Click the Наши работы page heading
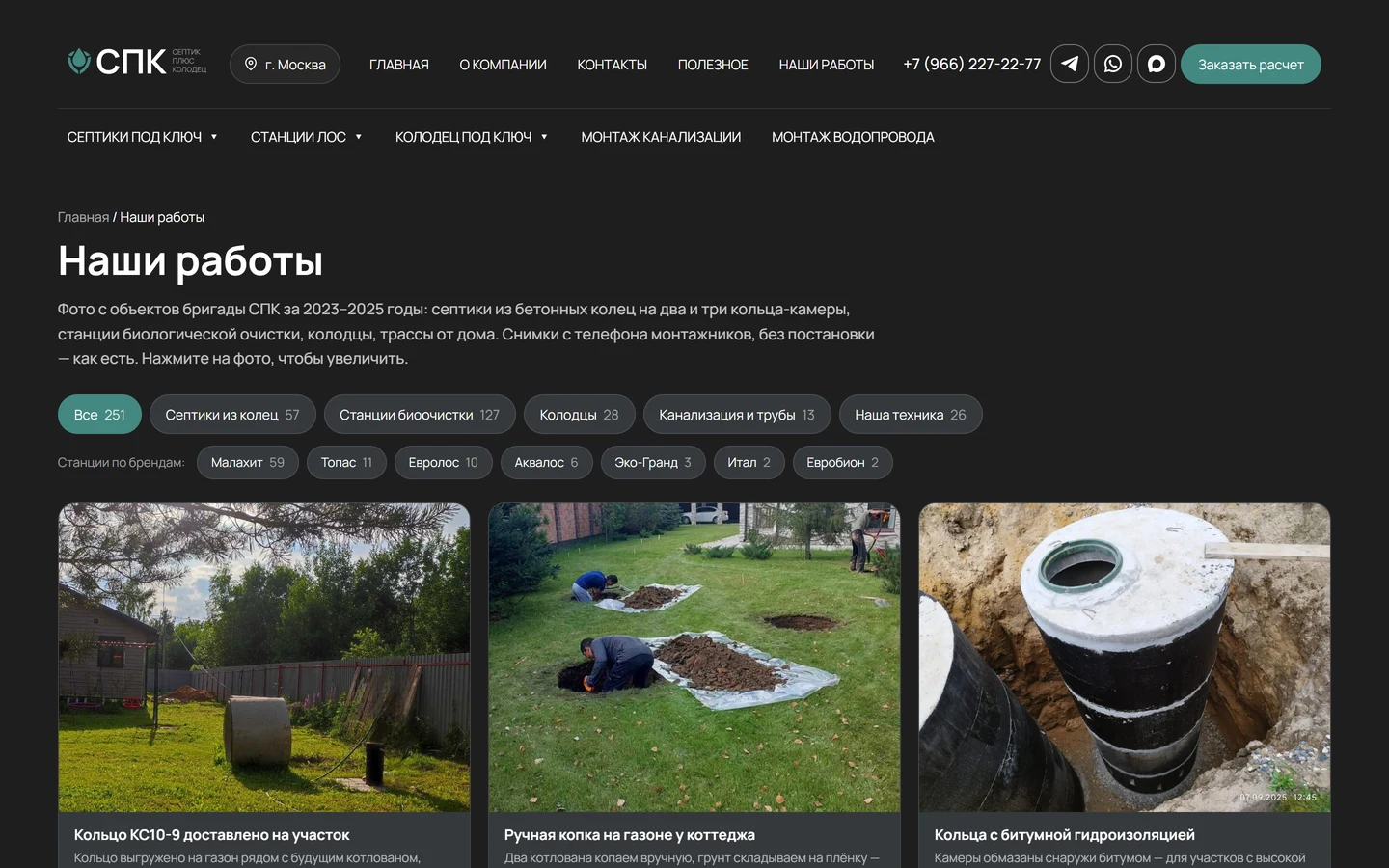This screenshot has height=868, width=1389. pos(191,261)
